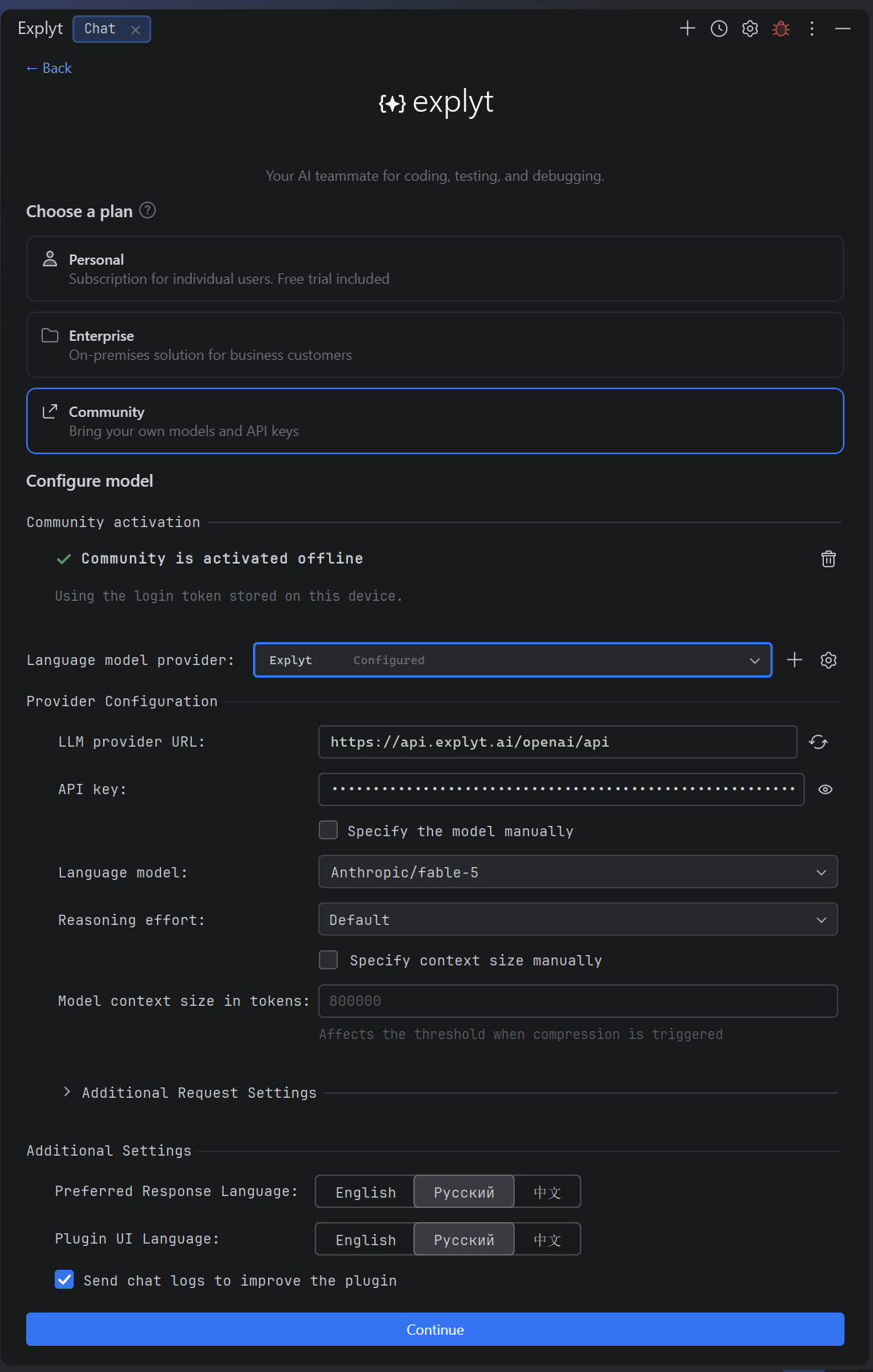Set Preferred Response Language to Русский
Screen dimensions: 873x1372
coord(464,1192)
